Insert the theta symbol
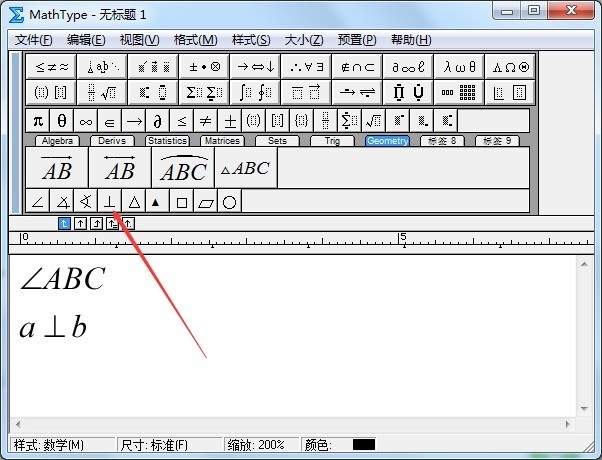 coord(61,121)
